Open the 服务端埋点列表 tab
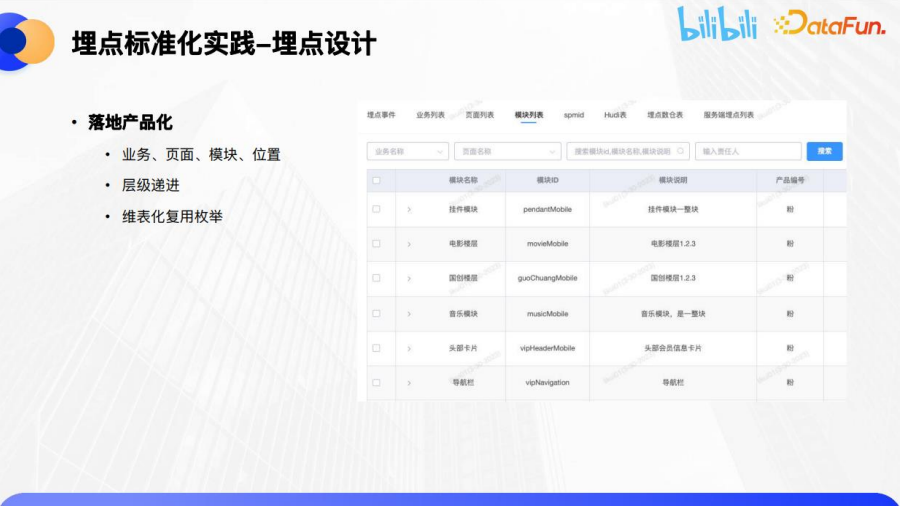900x507 pixels. click(728, 115)
